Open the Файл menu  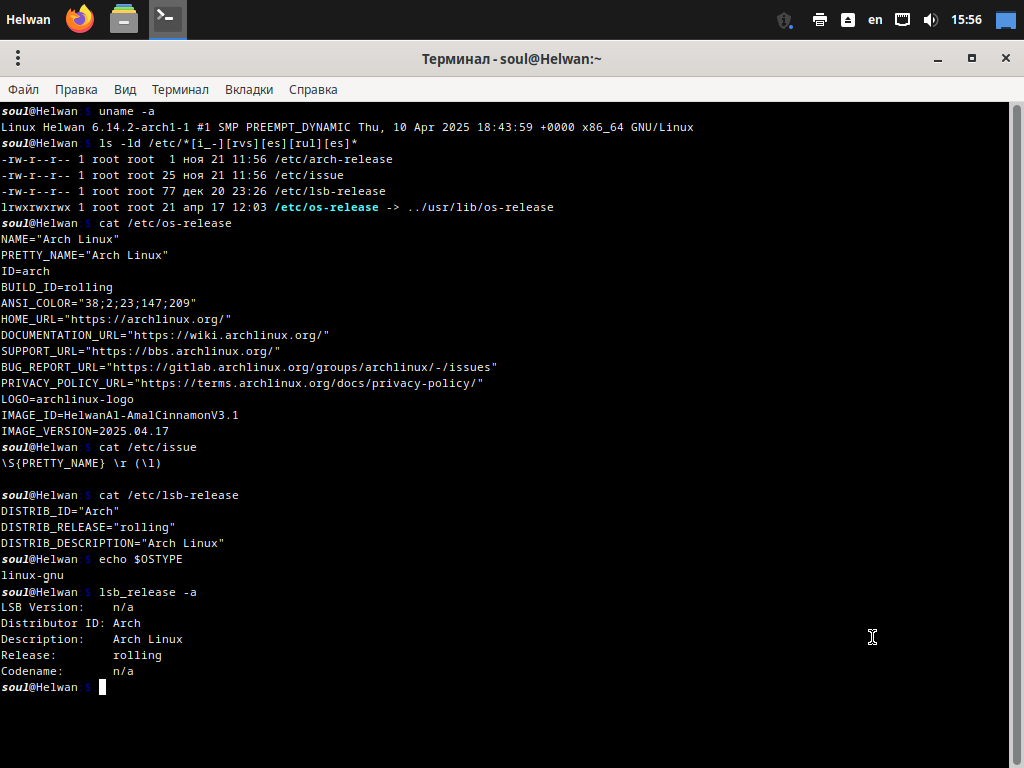(x=24, y=89)
